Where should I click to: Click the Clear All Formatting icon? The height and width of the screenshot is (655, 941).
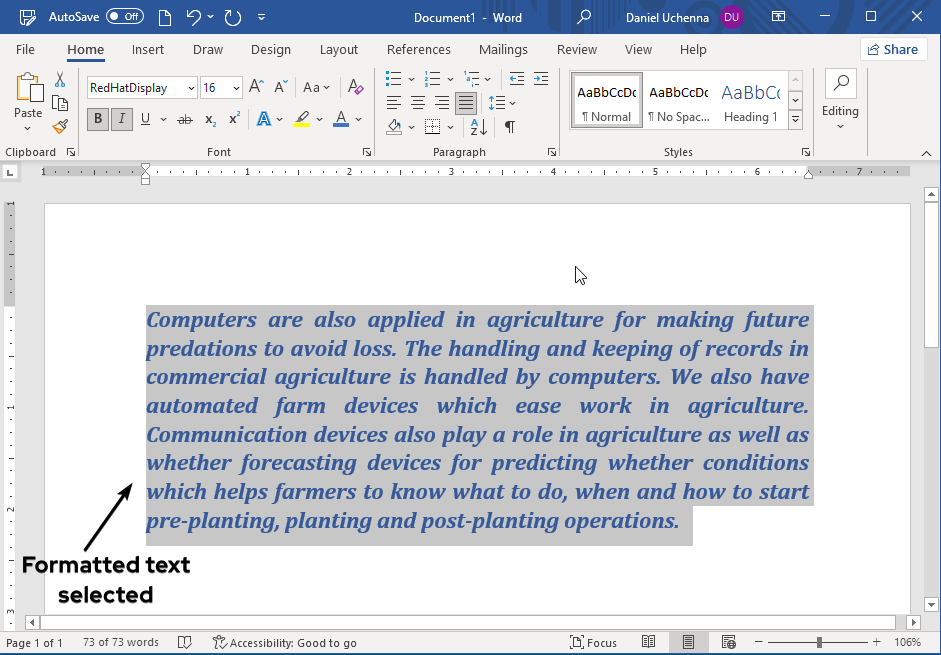tap(355, 88)
